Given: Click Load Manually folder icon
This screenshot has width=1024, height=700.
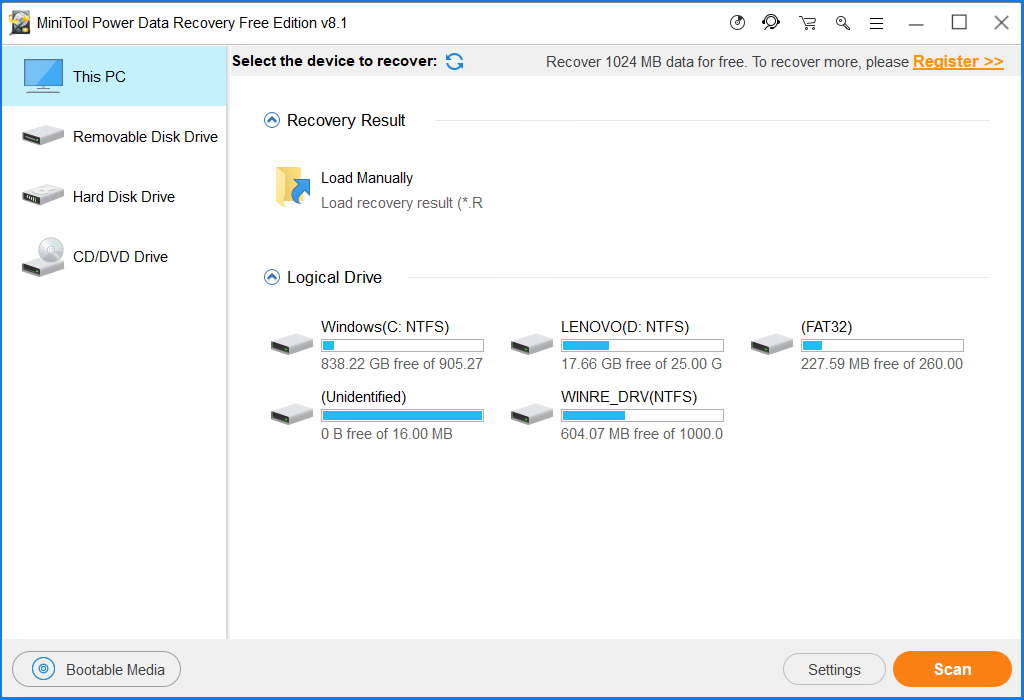Looking at the screenshot, I should [292, 188].
